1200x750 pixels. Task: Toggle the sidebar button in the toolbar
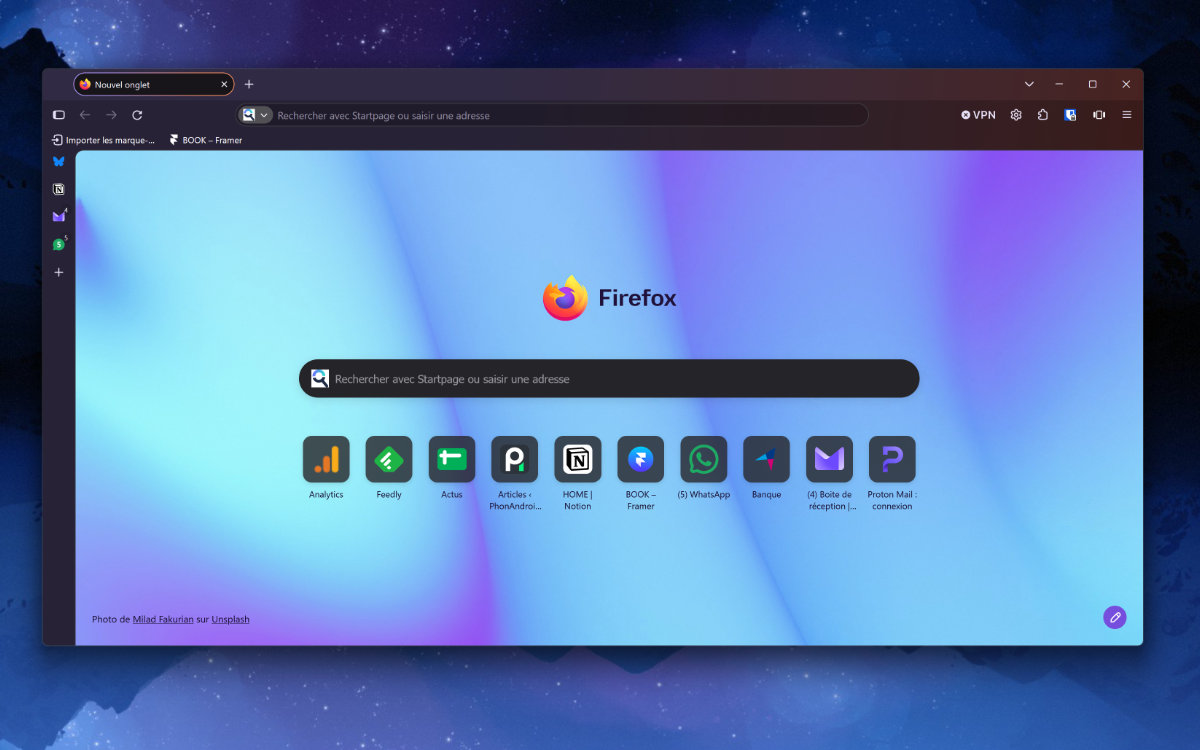tap(59, 115)
